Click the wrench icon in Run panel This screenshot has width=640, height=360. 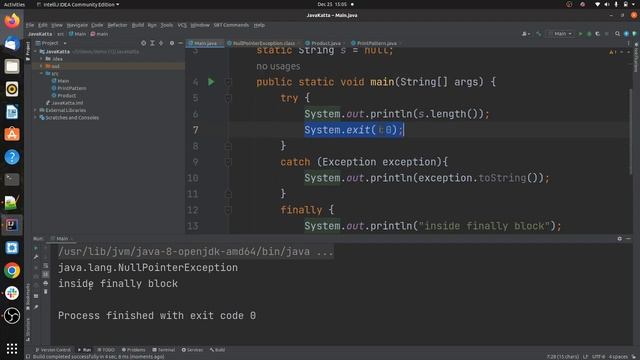[36, 257]
